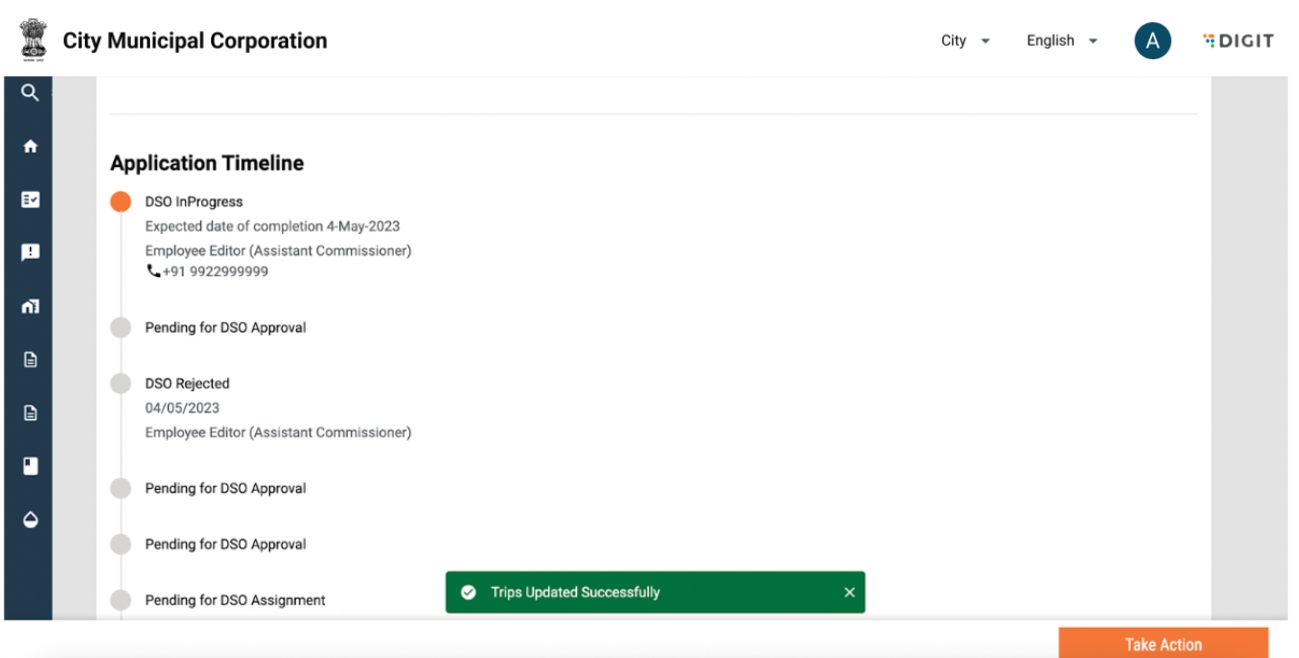Open the English language dropdown
The width and height of the screenshot is (1299, 658).
(1061, 41)
